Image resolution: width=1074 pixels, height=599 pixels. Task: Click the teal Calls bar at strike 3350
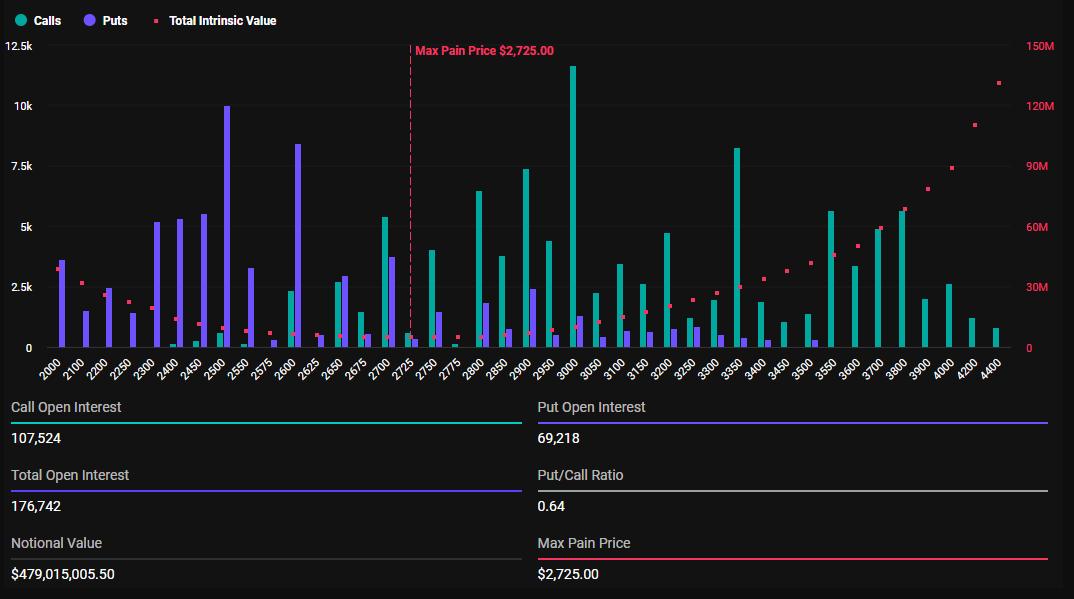[737, 248]
